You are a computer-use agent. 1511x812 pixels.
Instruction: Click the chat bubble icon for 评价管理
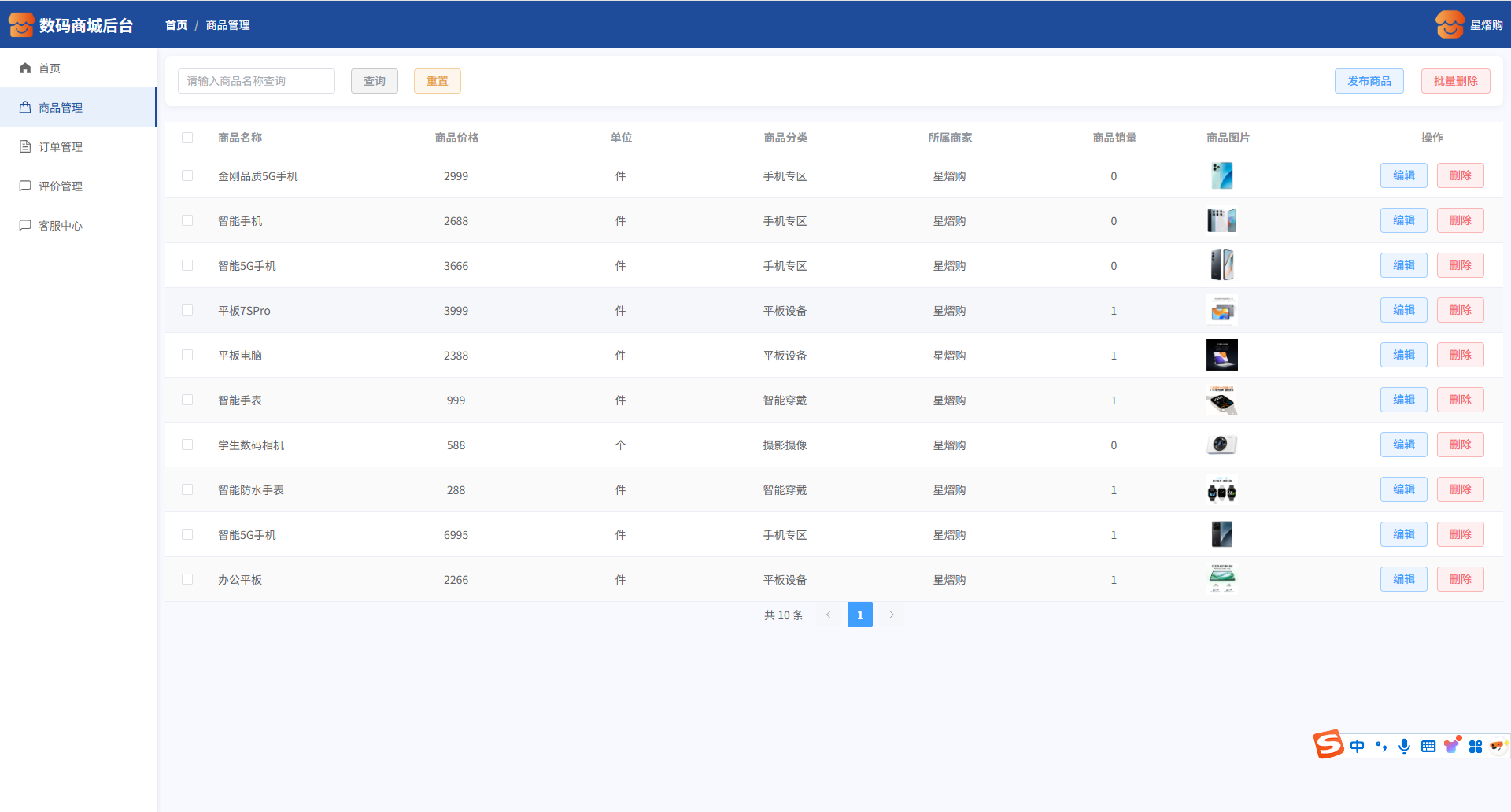click(25, 186)
